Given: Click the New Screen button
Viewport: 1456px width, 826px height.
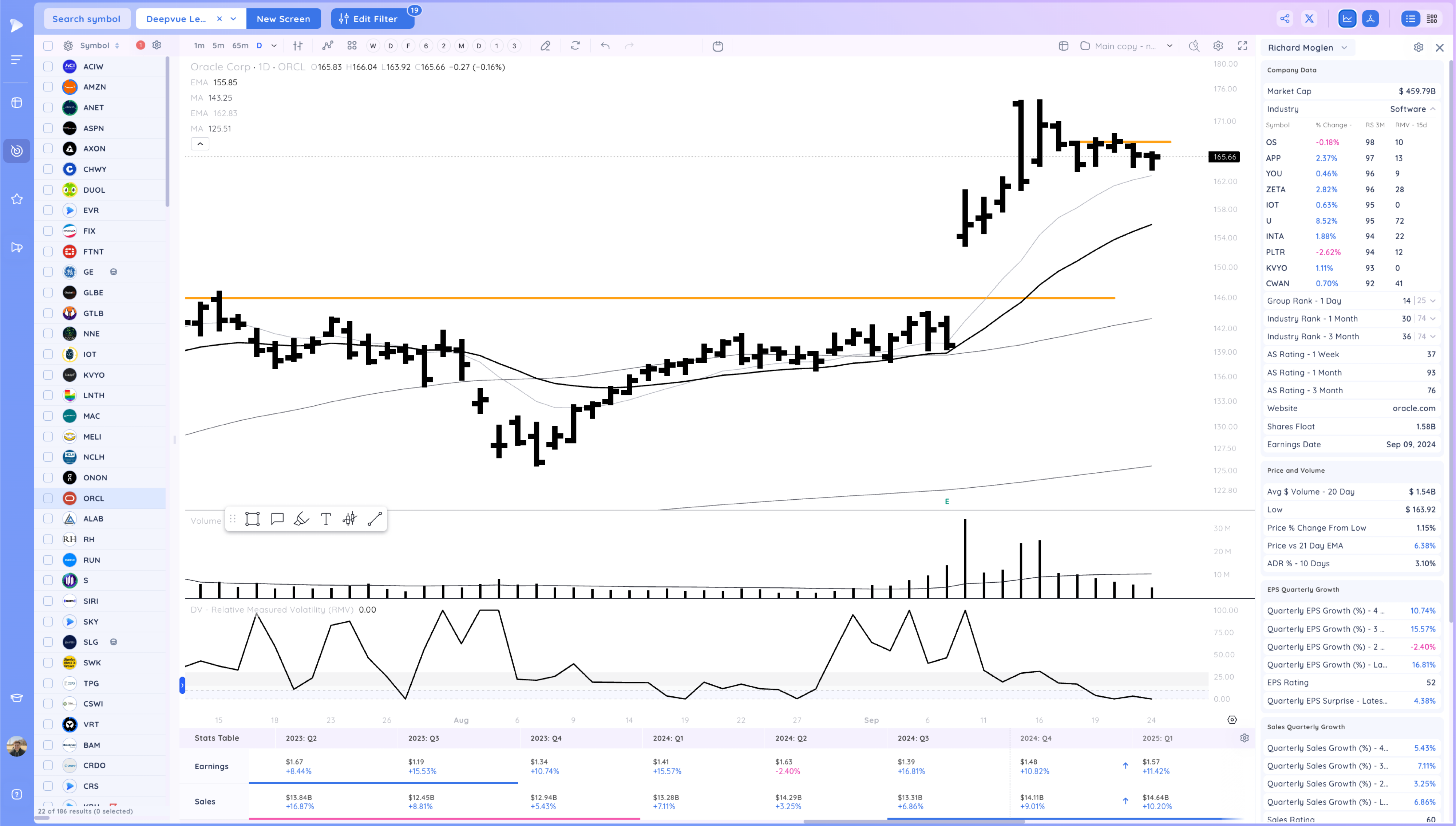Looking at the screenshot, I should point(284,18).
